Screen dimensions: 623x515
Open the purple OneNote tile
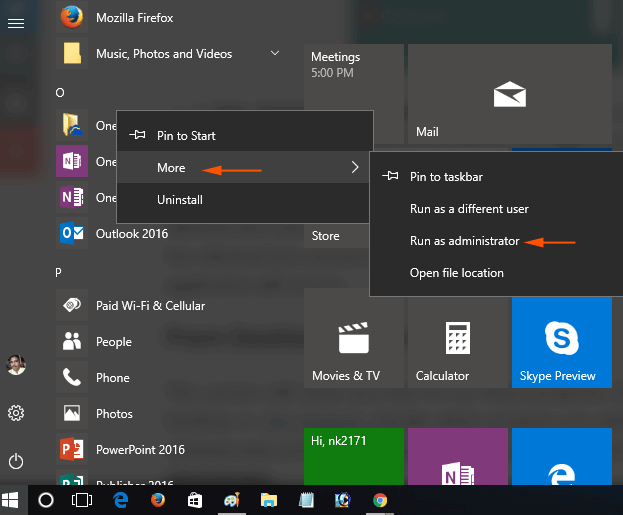(458, 456)
